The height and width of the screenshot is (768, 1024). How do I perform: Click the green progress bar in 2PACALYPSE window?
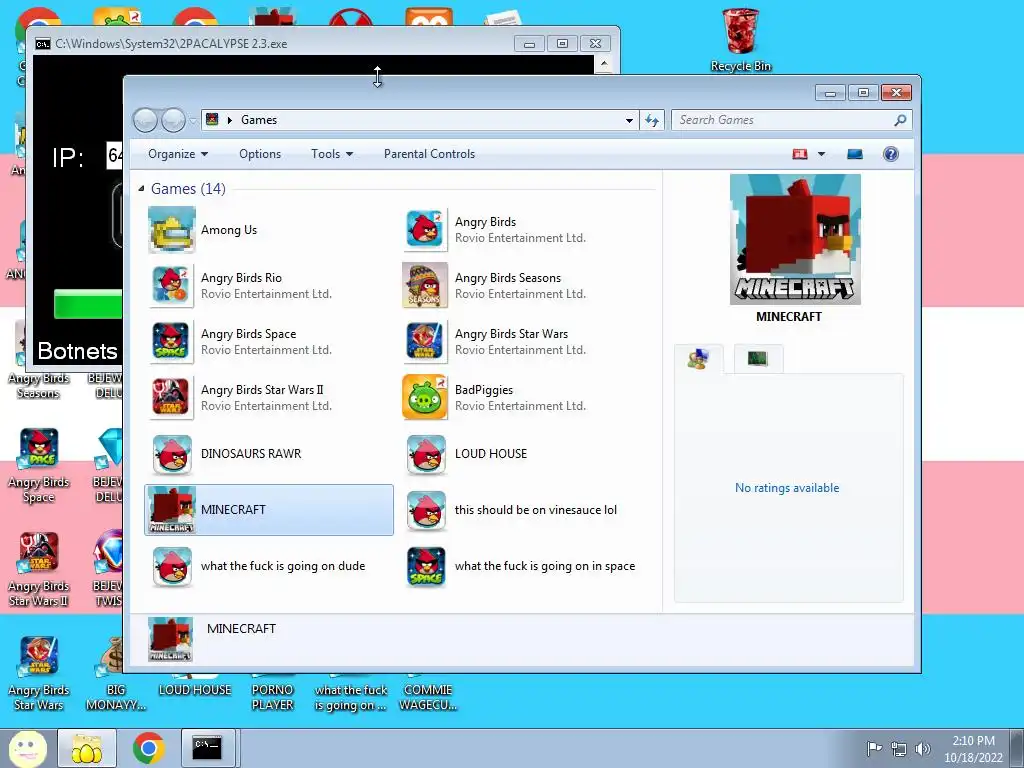point(88,305)
